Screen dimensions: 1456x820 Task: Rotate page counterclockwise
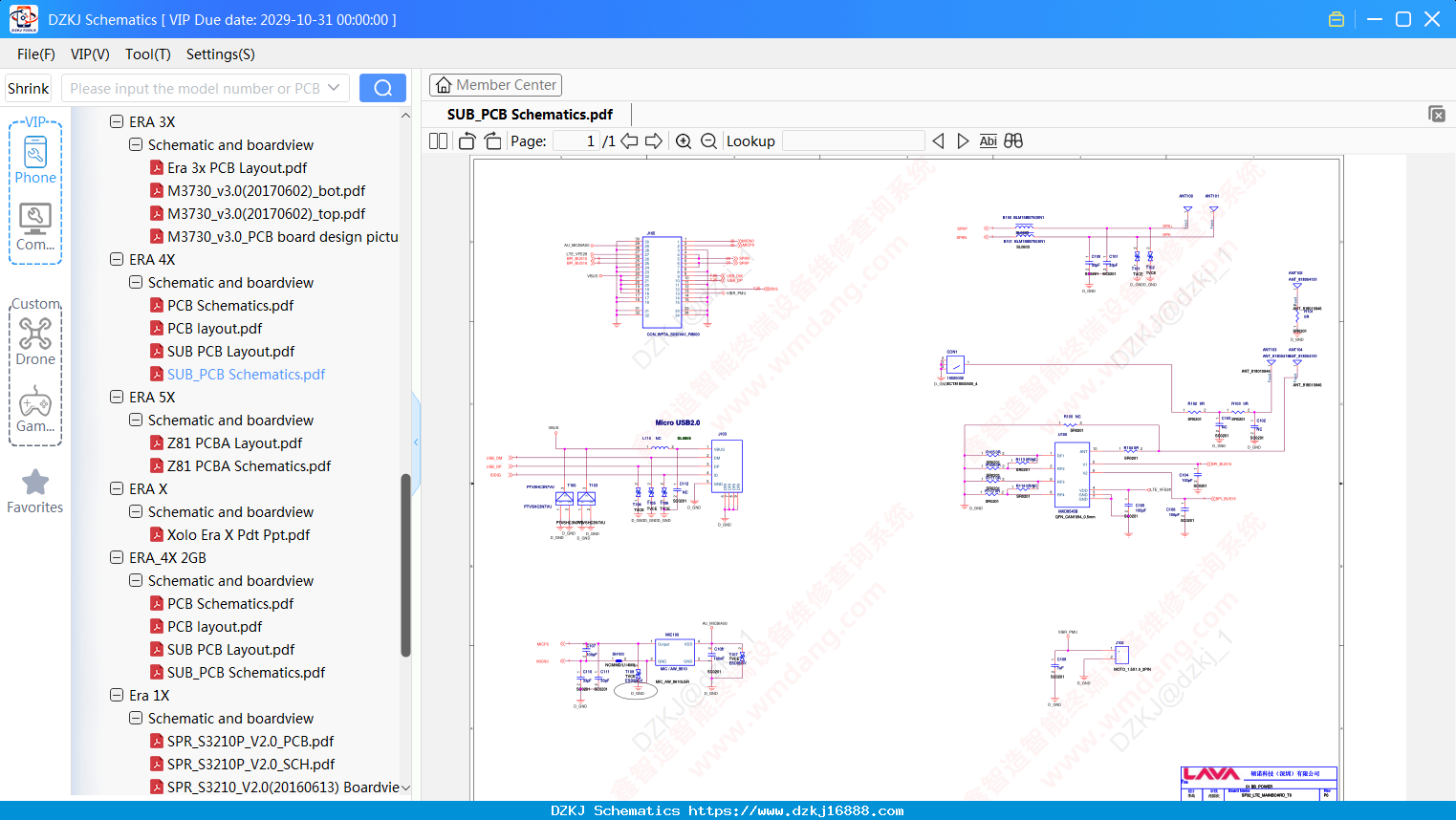coord(467,140)
